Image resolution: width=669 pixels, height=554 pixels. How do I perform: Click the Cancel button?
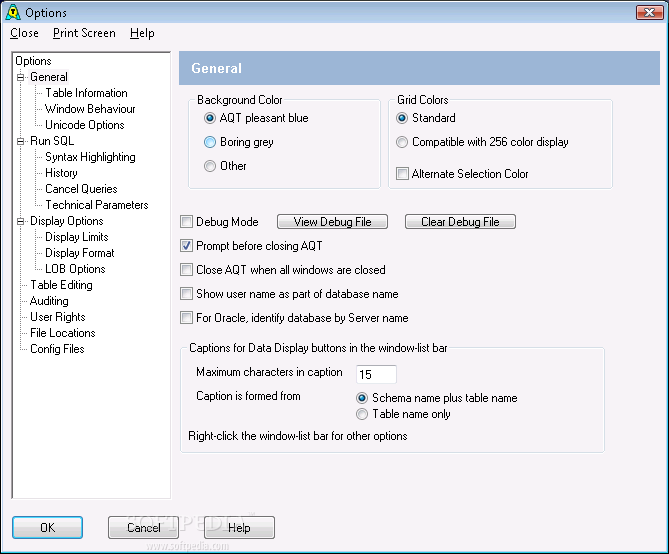click(x=143, y=528)
